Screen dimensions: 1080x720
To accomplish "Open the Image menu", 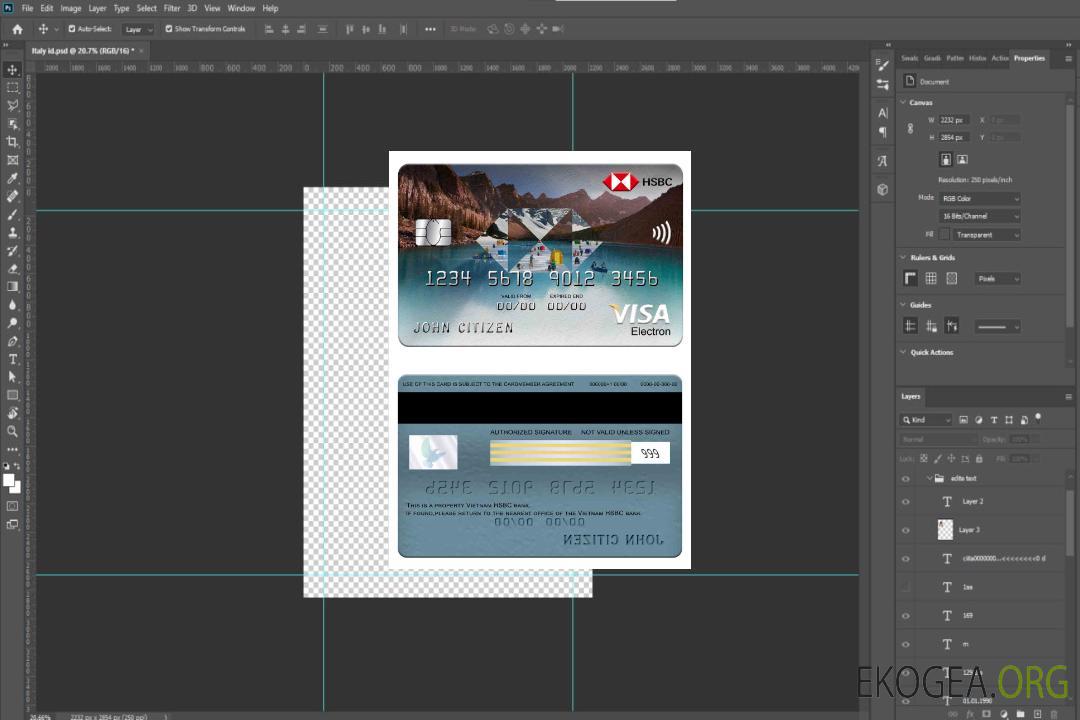I will (71, 8).
